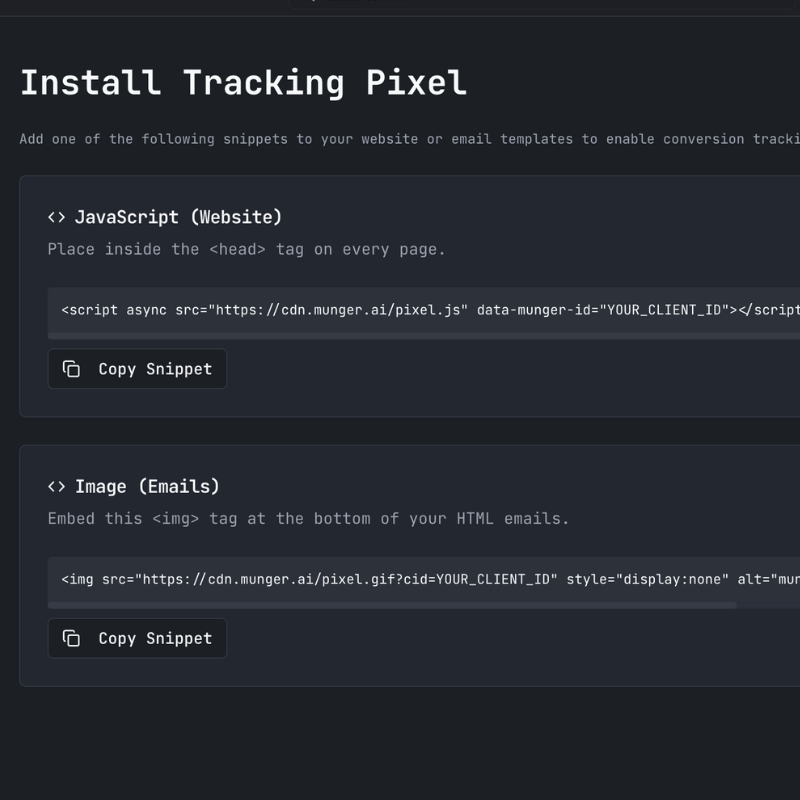Screen dimensions: 800x800
Task: Select the Install Tracking Pixel heading
Action: click(243, 82)
